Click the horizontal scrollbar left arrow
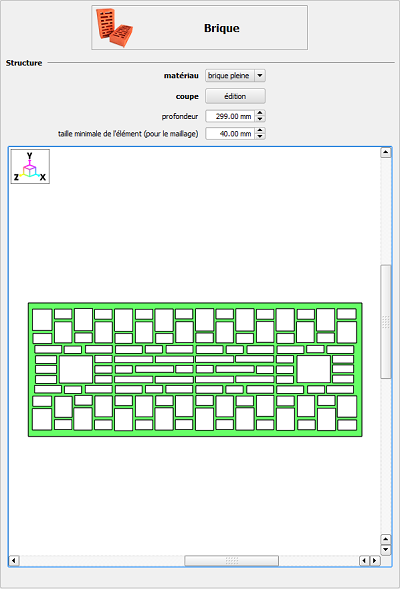Image resolution: width=400 pixels, height=589 pixels. click(x=14, y=561)
